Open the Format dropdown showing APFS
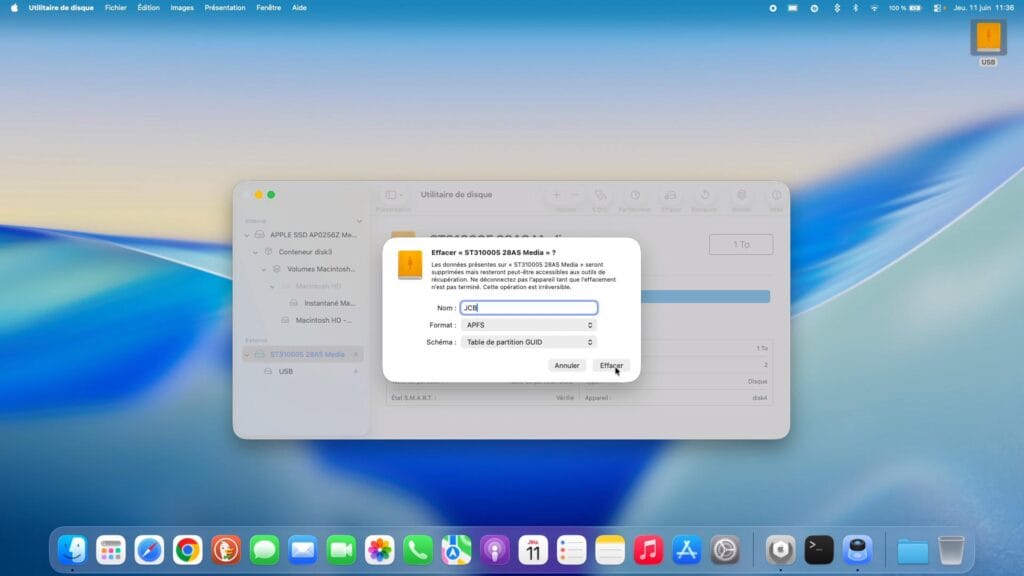 pos(529,325)
